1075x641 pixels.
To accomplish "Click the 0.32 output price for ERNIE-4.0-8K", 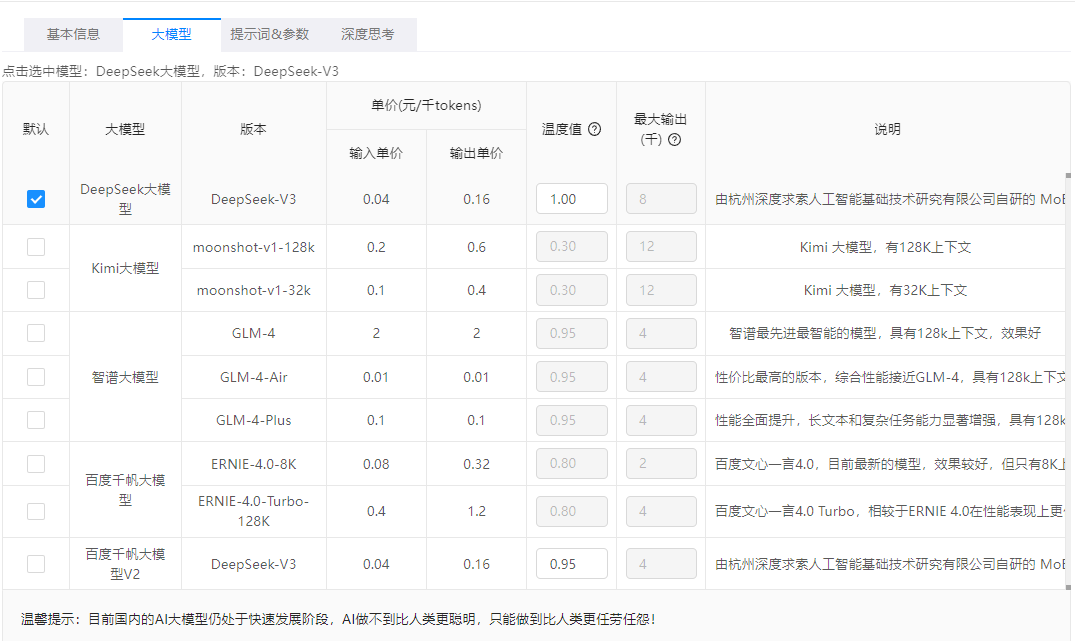I will pos(476,464).
